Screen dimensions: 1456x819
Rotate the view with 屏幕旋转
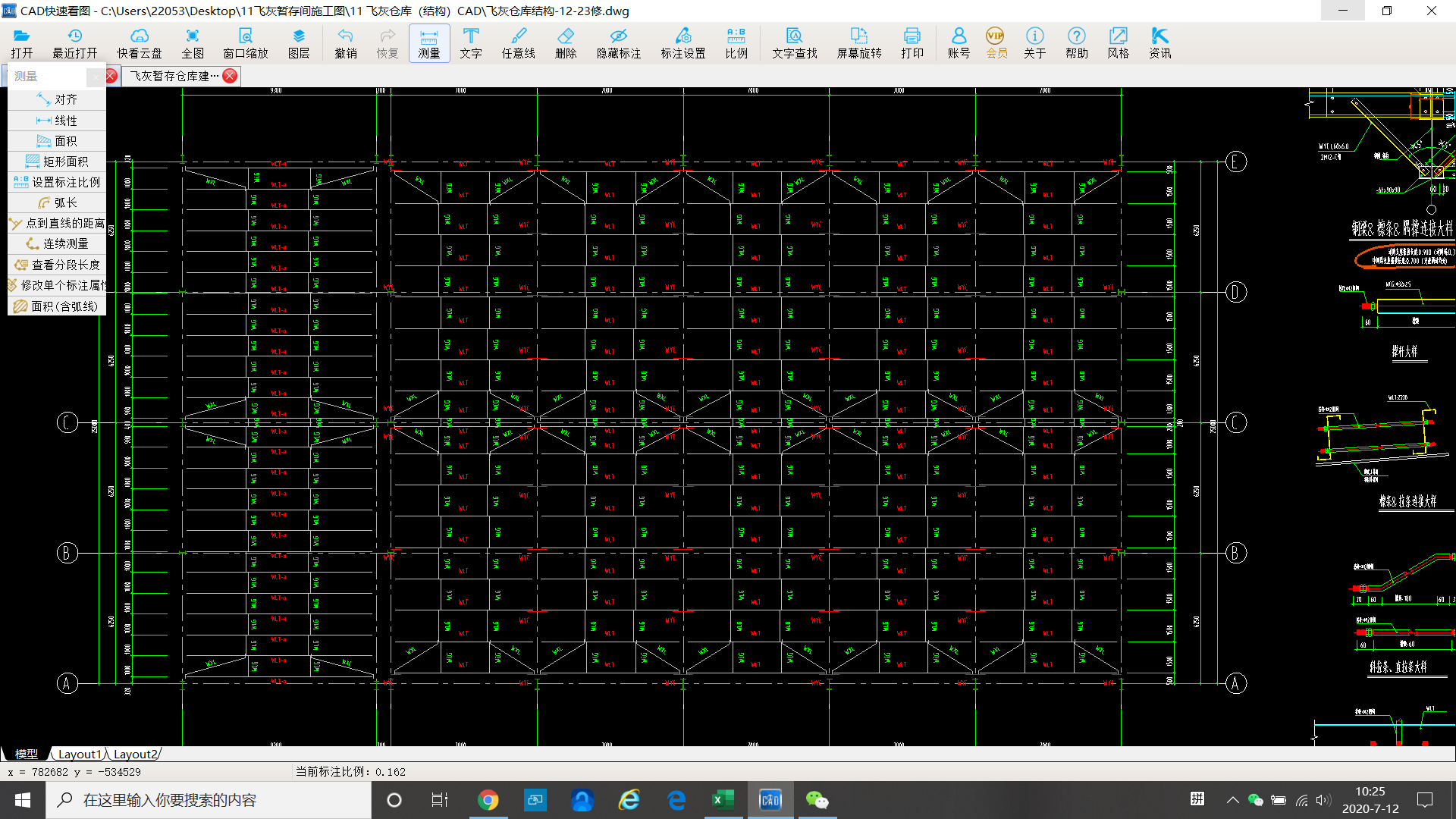pyautogui.click(x=859, y=43)
